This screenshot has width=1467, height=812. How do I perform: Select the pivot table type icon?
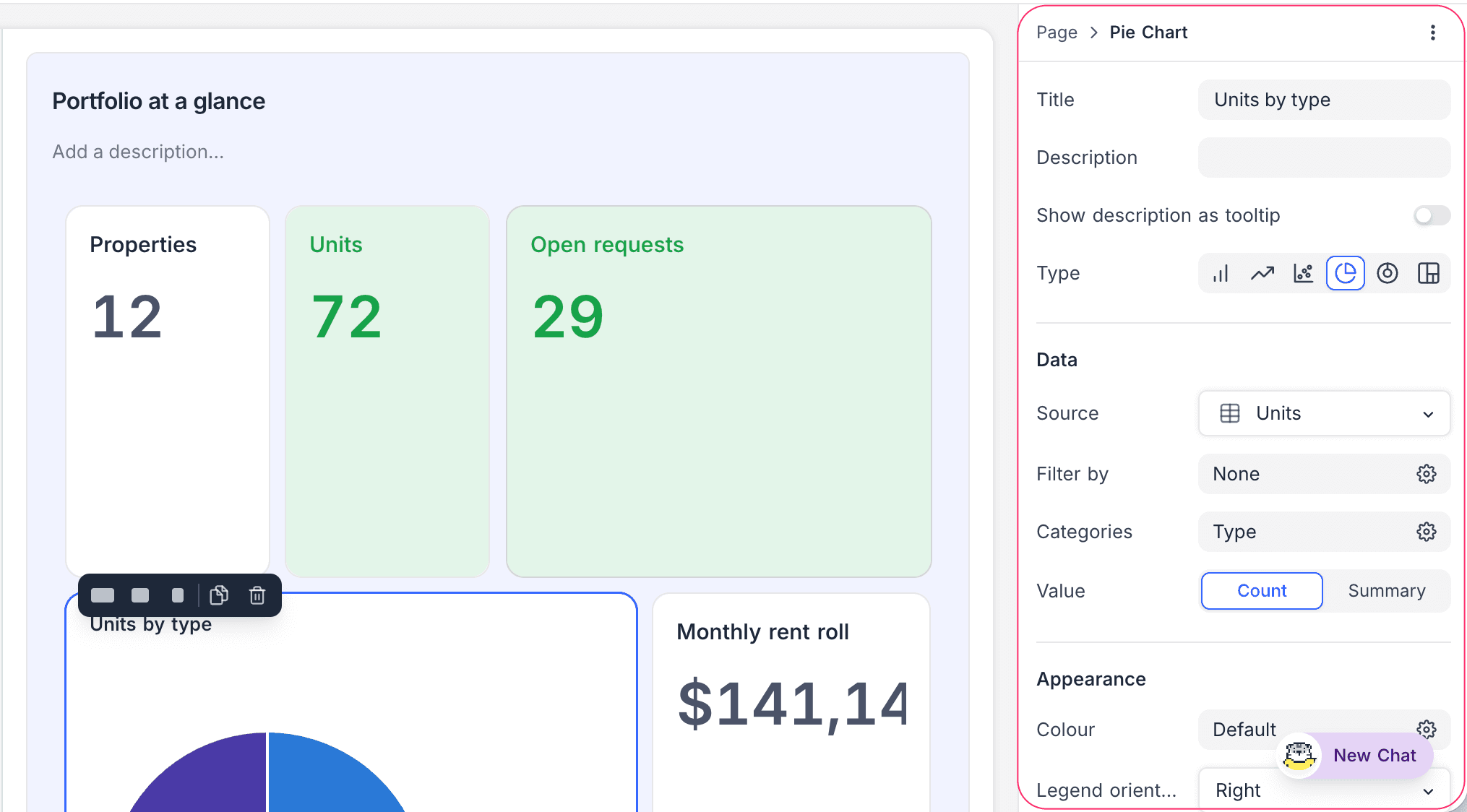tap(1429, 274)
